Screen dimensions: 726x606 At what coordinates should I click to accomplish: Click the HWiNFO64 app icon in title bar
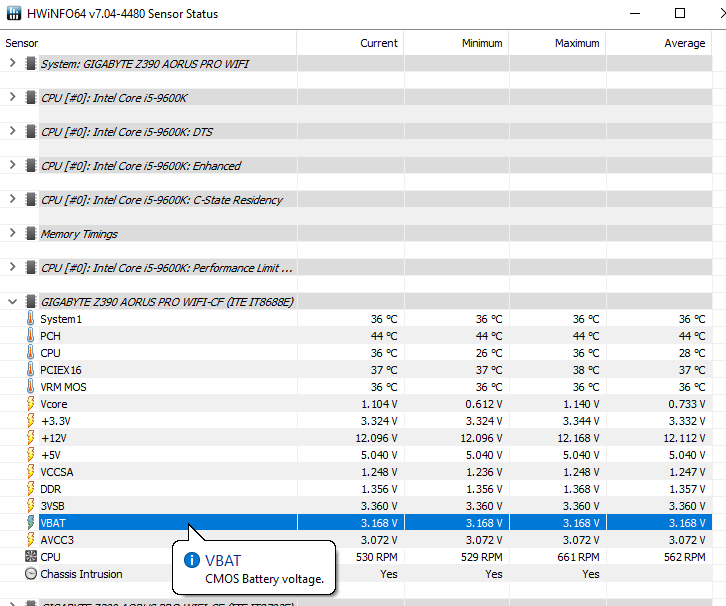14,13
